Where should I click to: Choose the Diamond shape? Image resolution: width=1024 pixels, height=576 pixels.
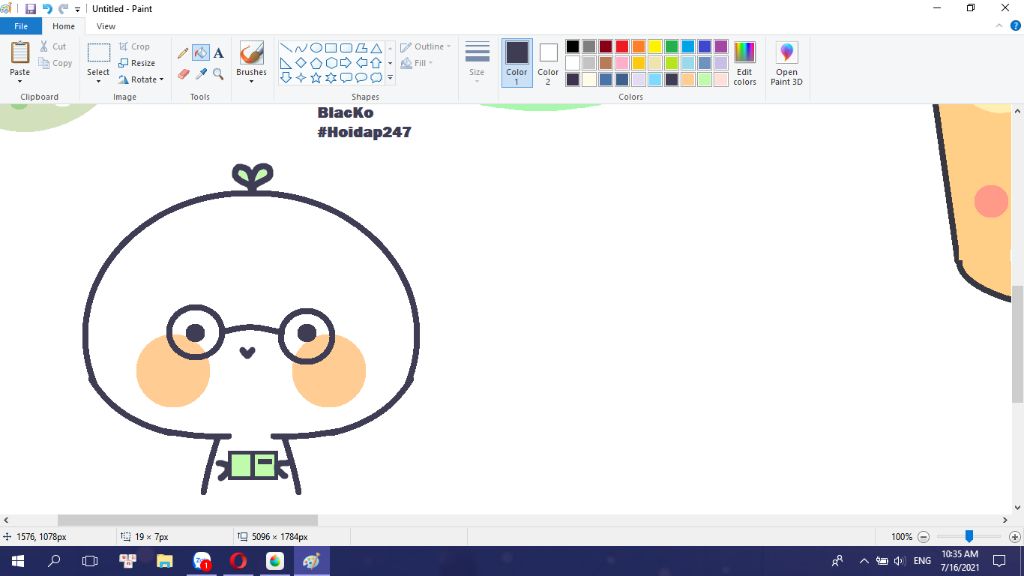point(300,63)
